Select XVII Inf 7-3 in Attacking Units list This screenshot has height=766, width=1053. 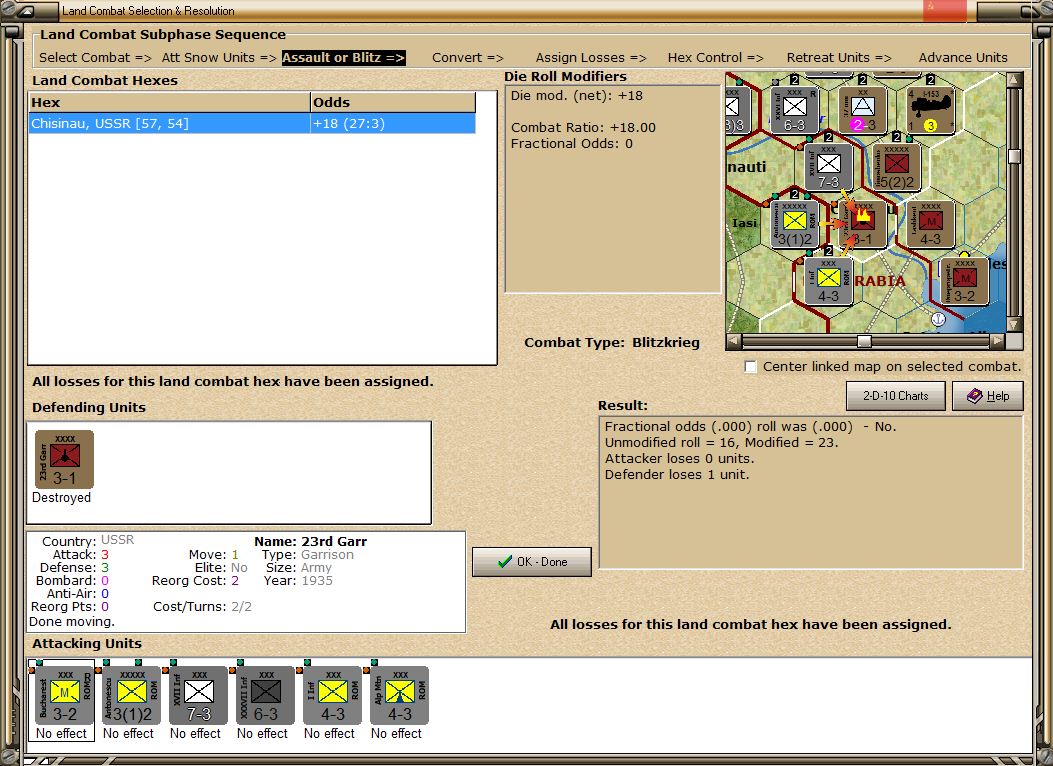coord(199,695)
